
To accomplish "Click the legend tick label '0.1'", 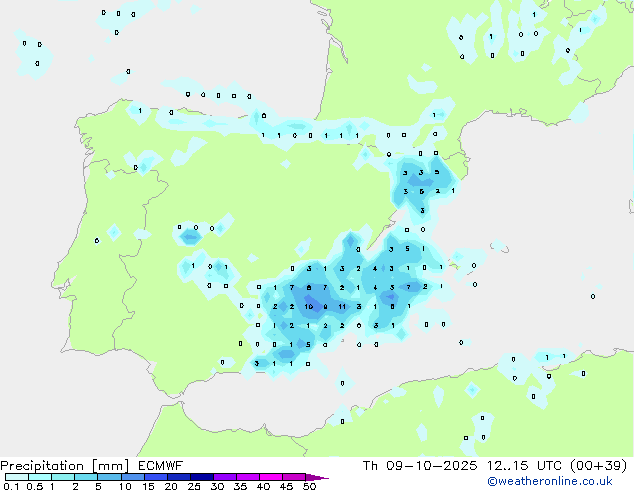I will click(11, 486).
